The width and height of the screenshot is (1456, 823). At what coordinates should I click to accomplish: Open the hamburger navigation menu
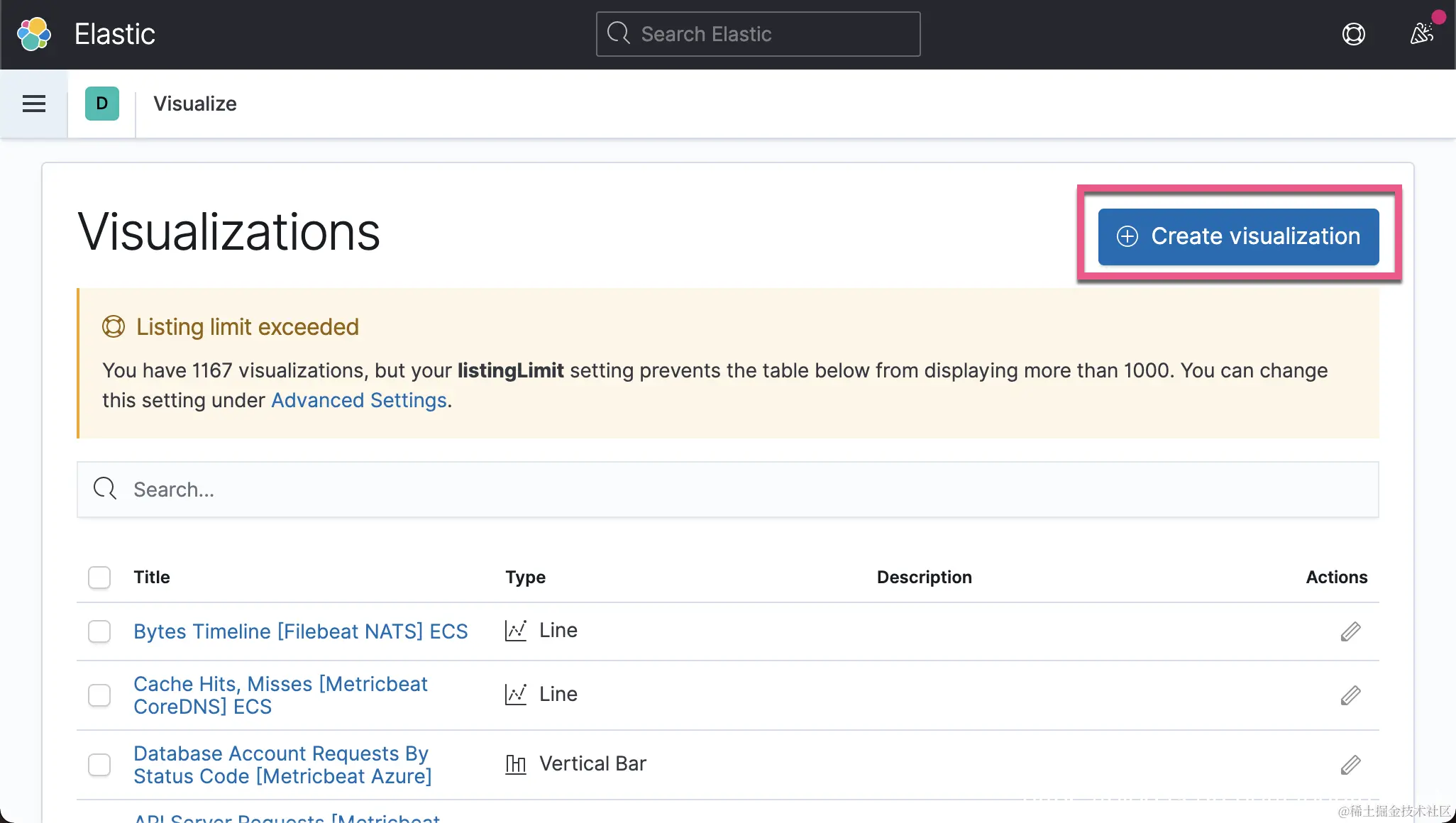point(34,104)
